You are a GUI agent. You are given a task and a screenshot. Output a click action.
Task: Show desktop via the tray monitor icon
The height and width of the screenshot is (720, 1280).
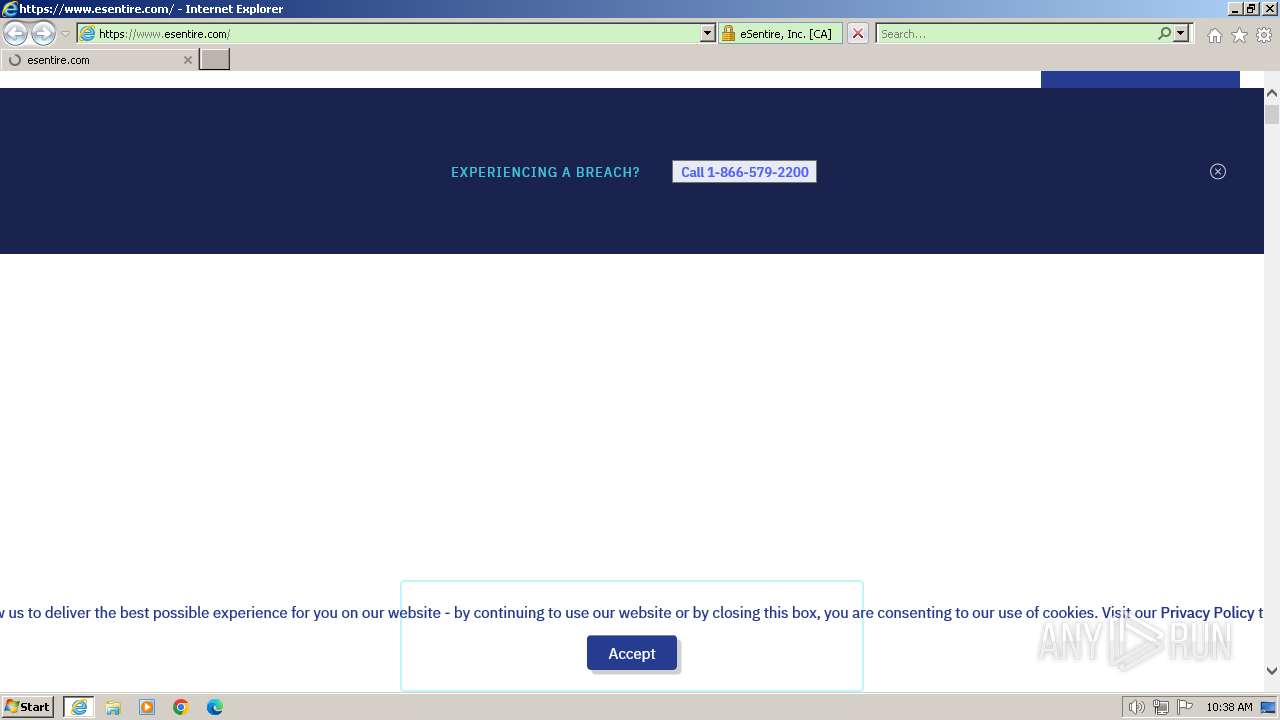(x=1268, y=707)
